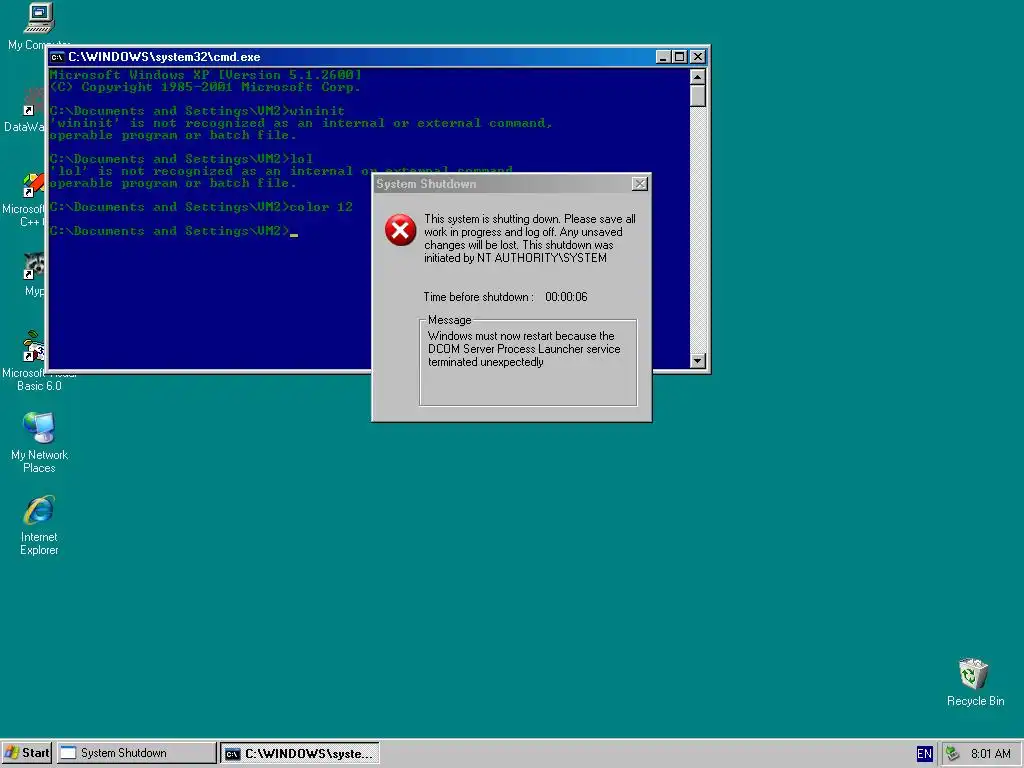Click the cmd scrollbar up arrow
The image size is (1024, 768).
(x=697, y=76)
